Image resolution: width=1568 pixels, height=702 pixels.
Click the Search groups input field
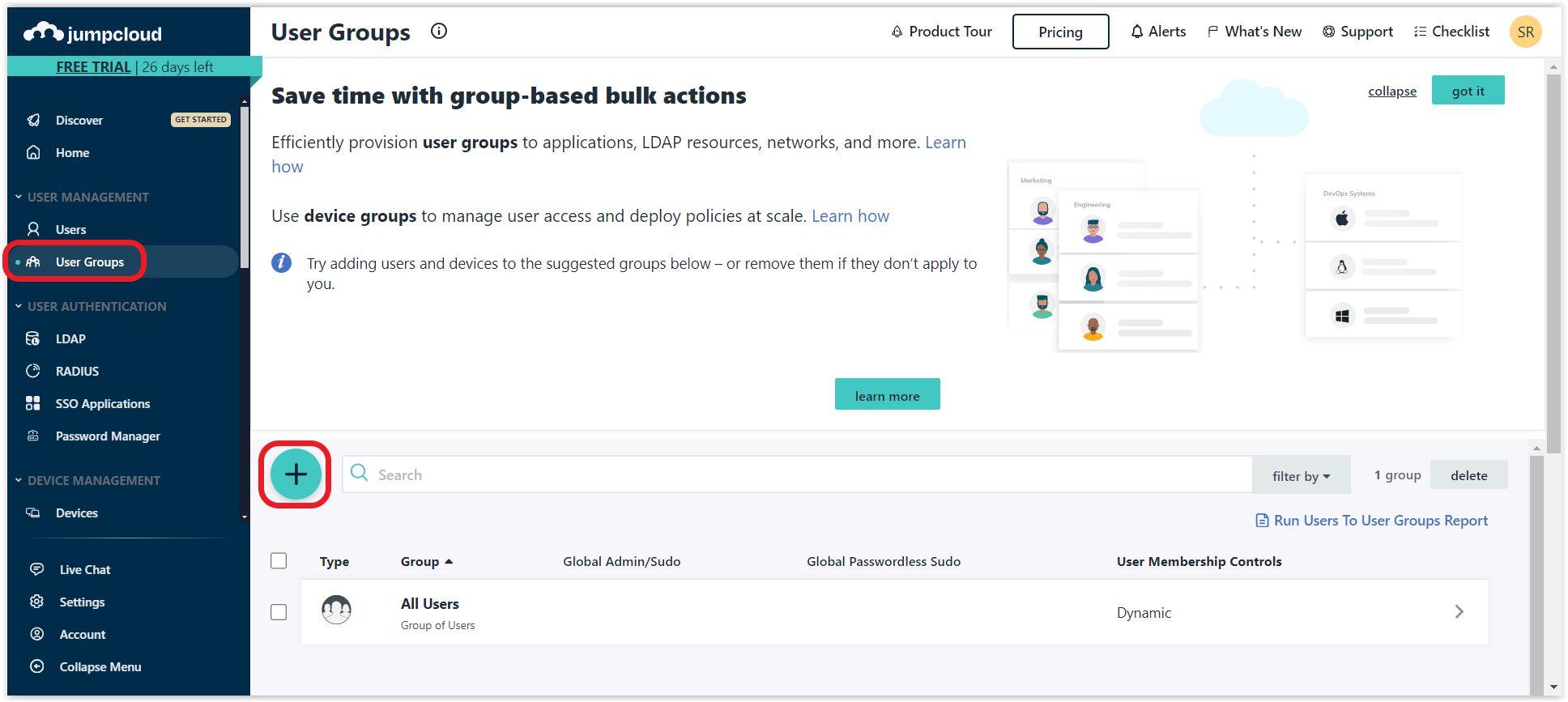pos(797,474)
